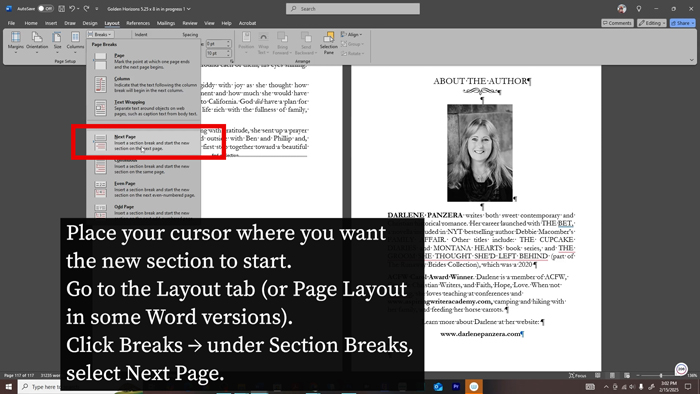The height and width of the screenshot is (394, 700).
Task: Click the Save icon in title bar
Action: pyautogui.click(x=62, y=8)
